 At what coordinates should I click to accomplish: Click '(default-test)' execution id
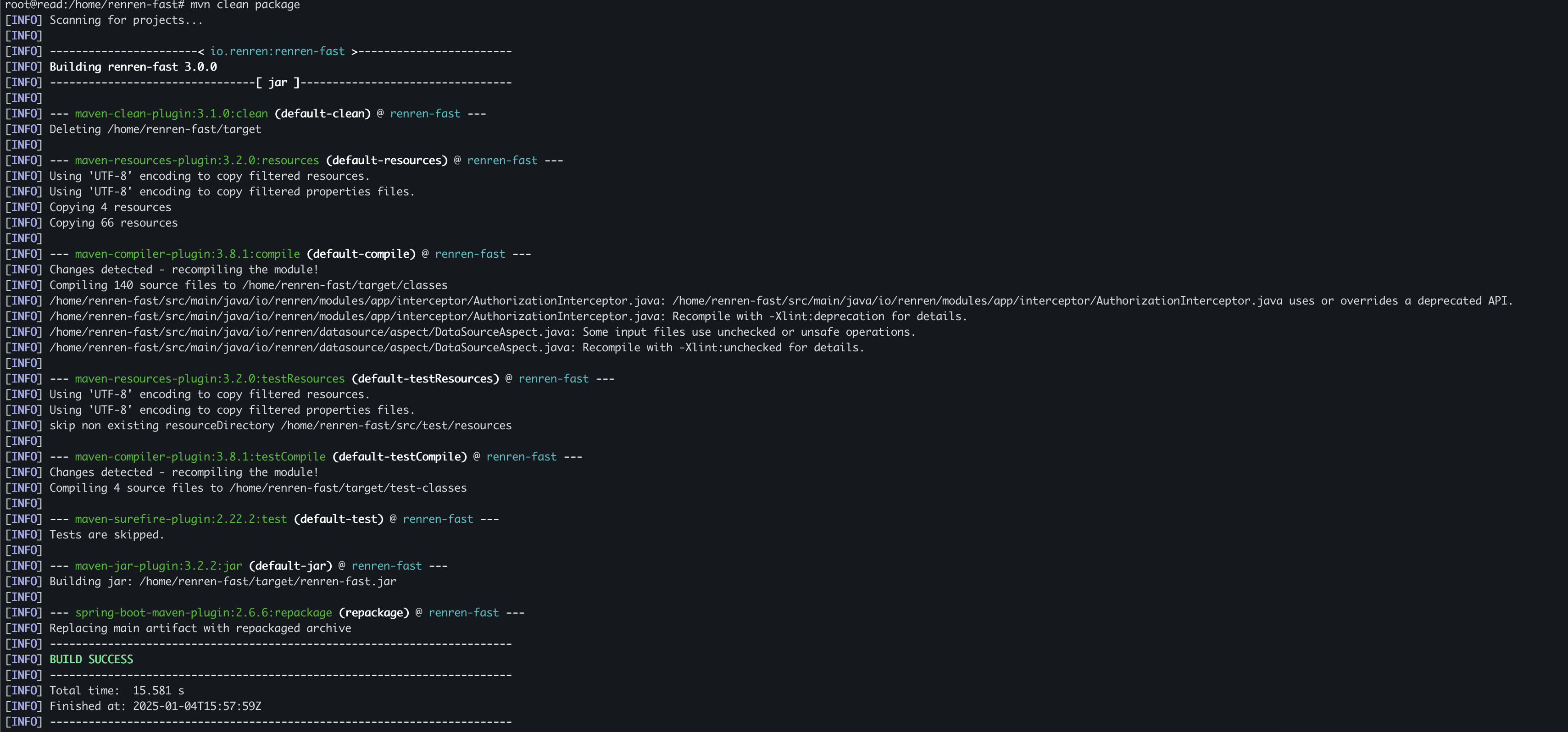339,519
